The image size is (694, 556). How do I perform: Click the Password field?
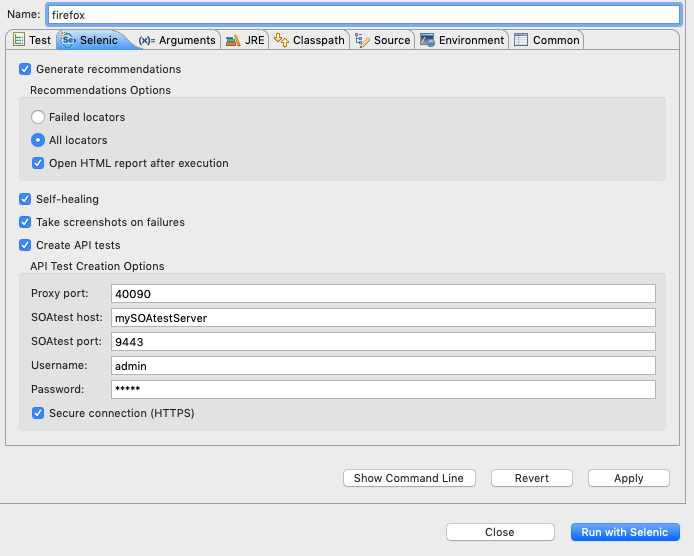pyautogui.click(x=383, y=390)
